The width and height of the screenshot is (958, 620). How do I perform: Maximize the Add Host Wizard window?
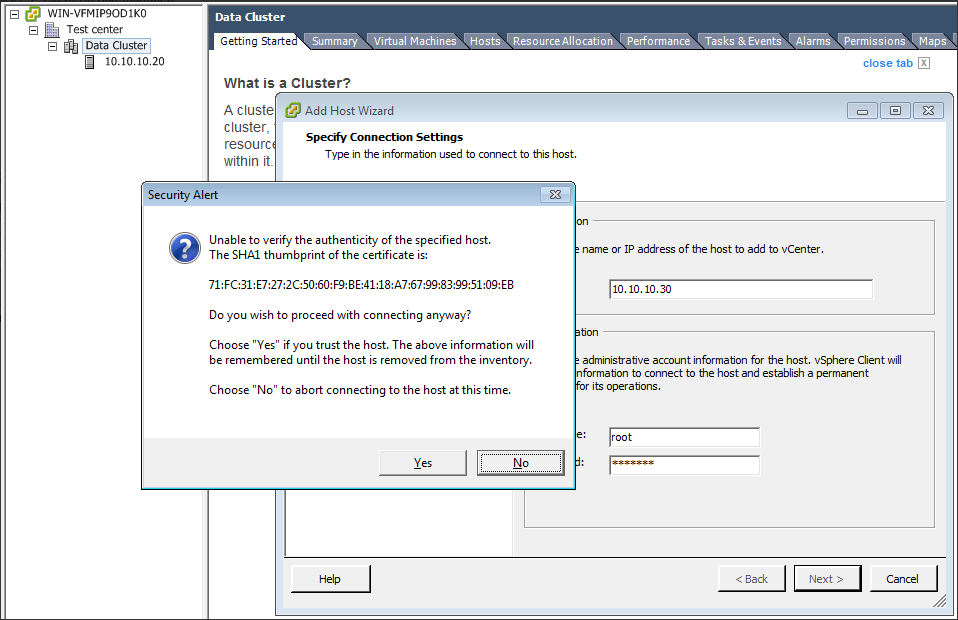tap(895, 111)
